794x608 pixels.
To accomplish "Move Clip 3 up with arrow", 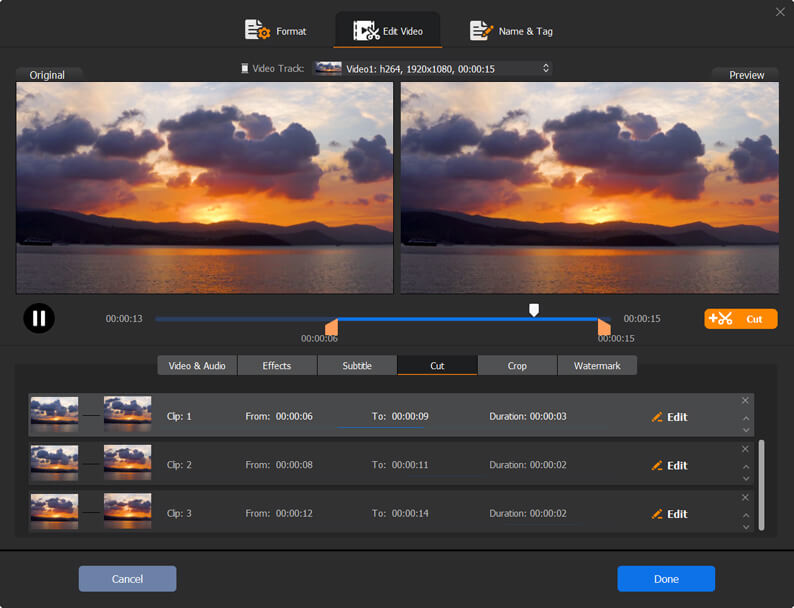I will point(745,514).
